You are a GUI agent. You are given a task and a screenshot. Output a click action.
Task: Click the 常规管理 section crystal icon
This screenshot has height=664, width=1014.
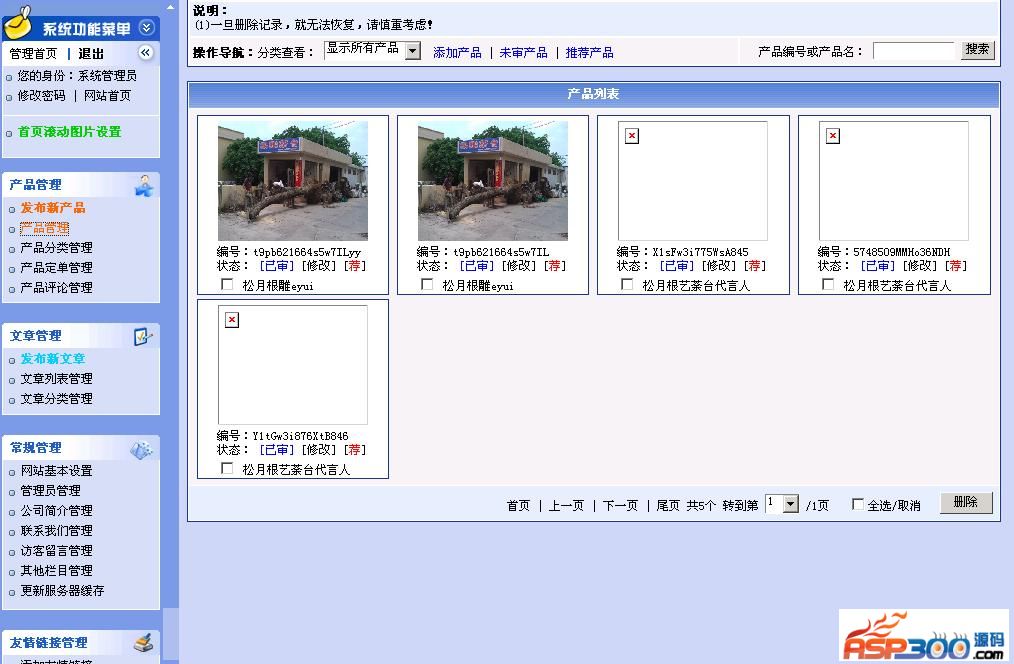[142, 449]
